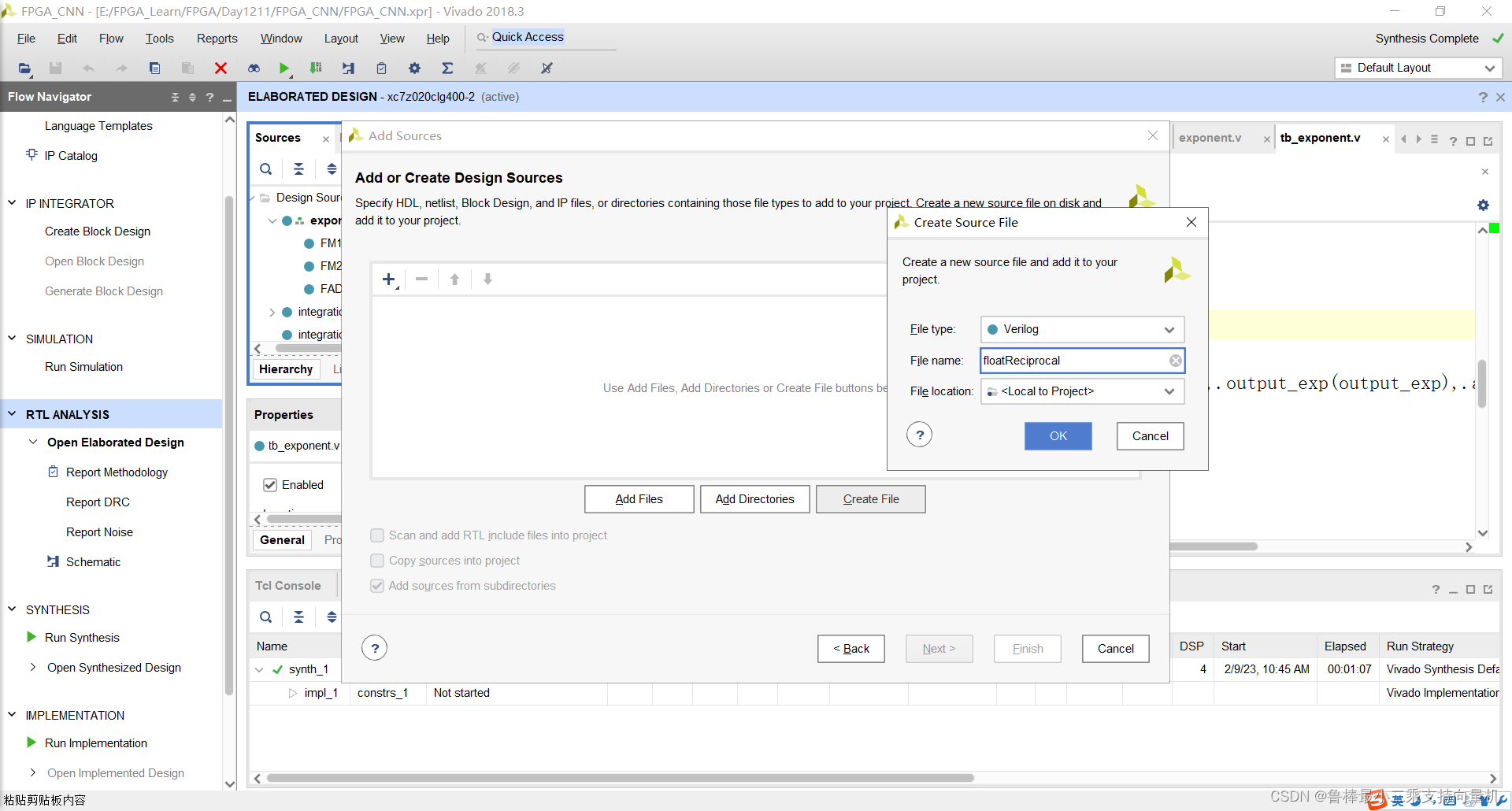Click Cancel in Create Source File dialog
This screenshot has height=811, width=1512.
pos(1150,436)
